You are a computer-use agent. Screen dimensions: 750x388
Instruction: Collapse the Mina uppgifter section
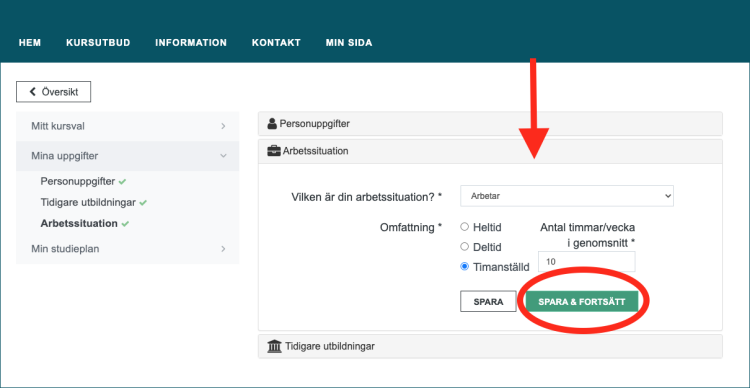tap(128, 156)
